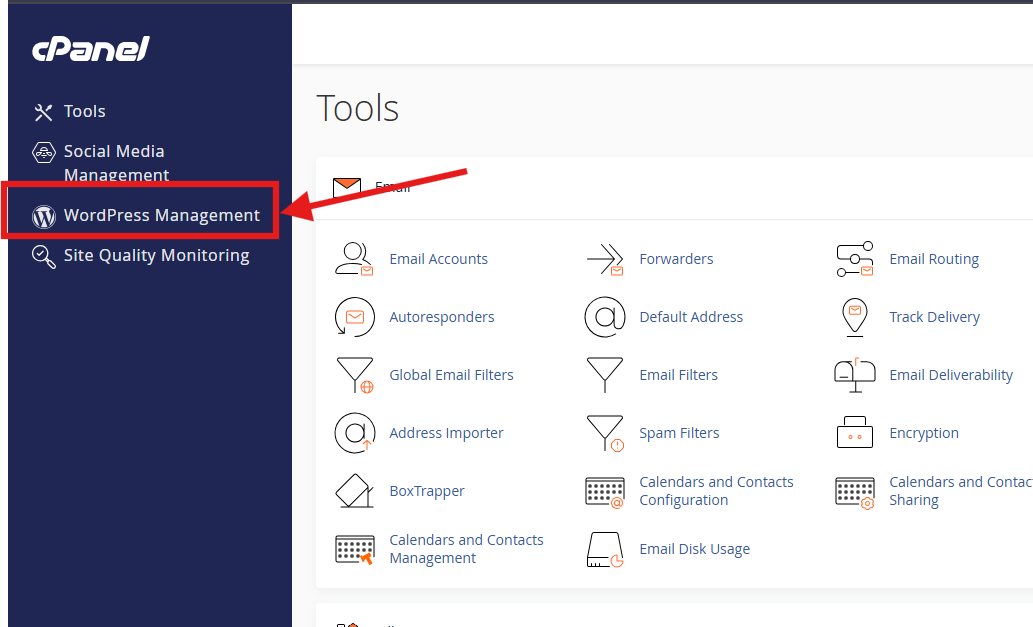Open Calendars and Contacts Configuration link

[716, 491]
